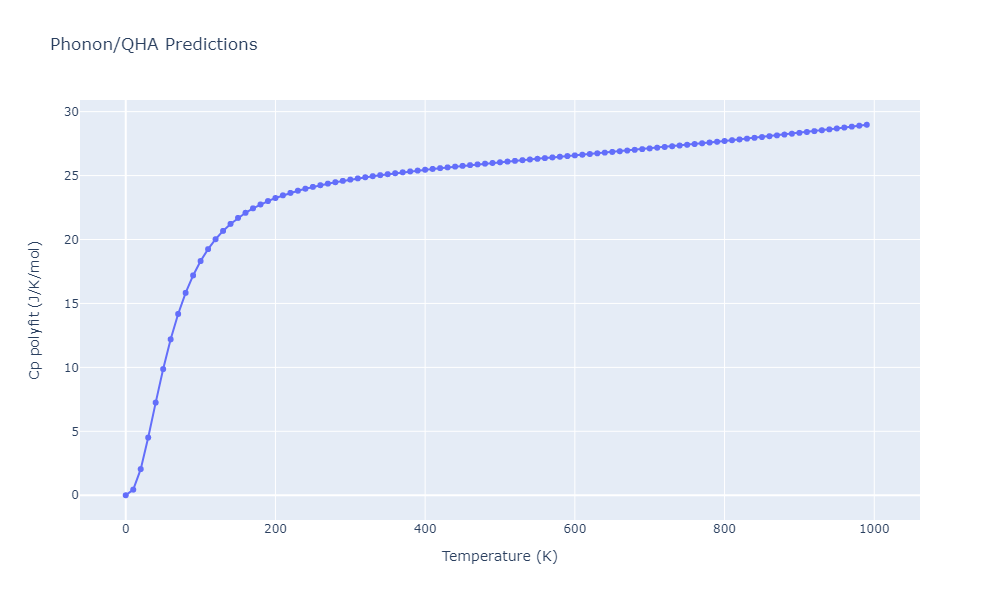Click the y-axis tick label '10'
Viewport: 1000px width, 600px height.
[x=64, y=368]
